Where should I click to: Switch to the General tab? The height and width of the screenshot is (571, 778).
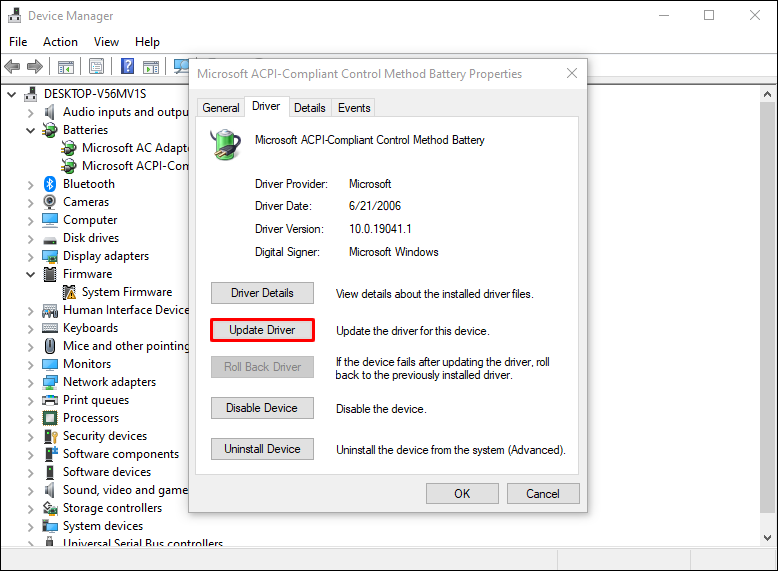(x=221, y=108)
